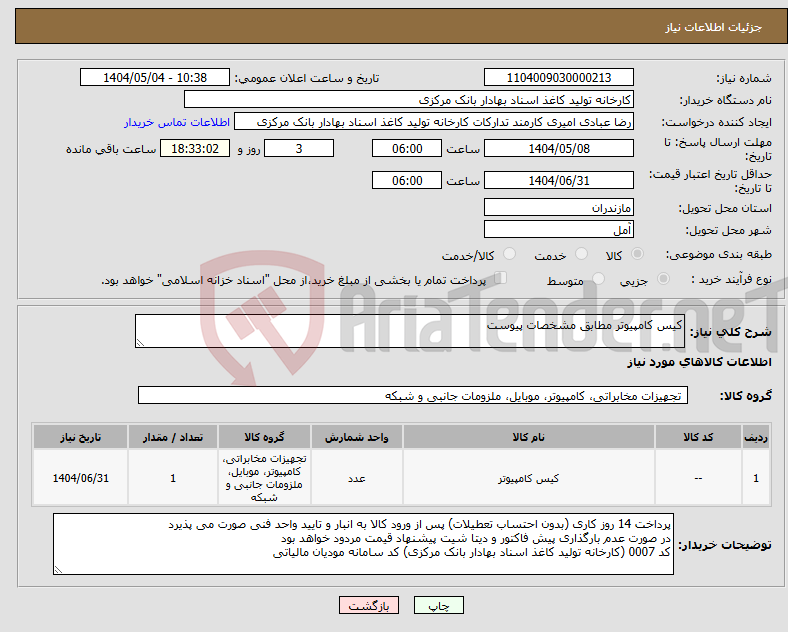Select the جزیی purchase type radio
This screenshot has width=788, height=632.
click(663, 278)
